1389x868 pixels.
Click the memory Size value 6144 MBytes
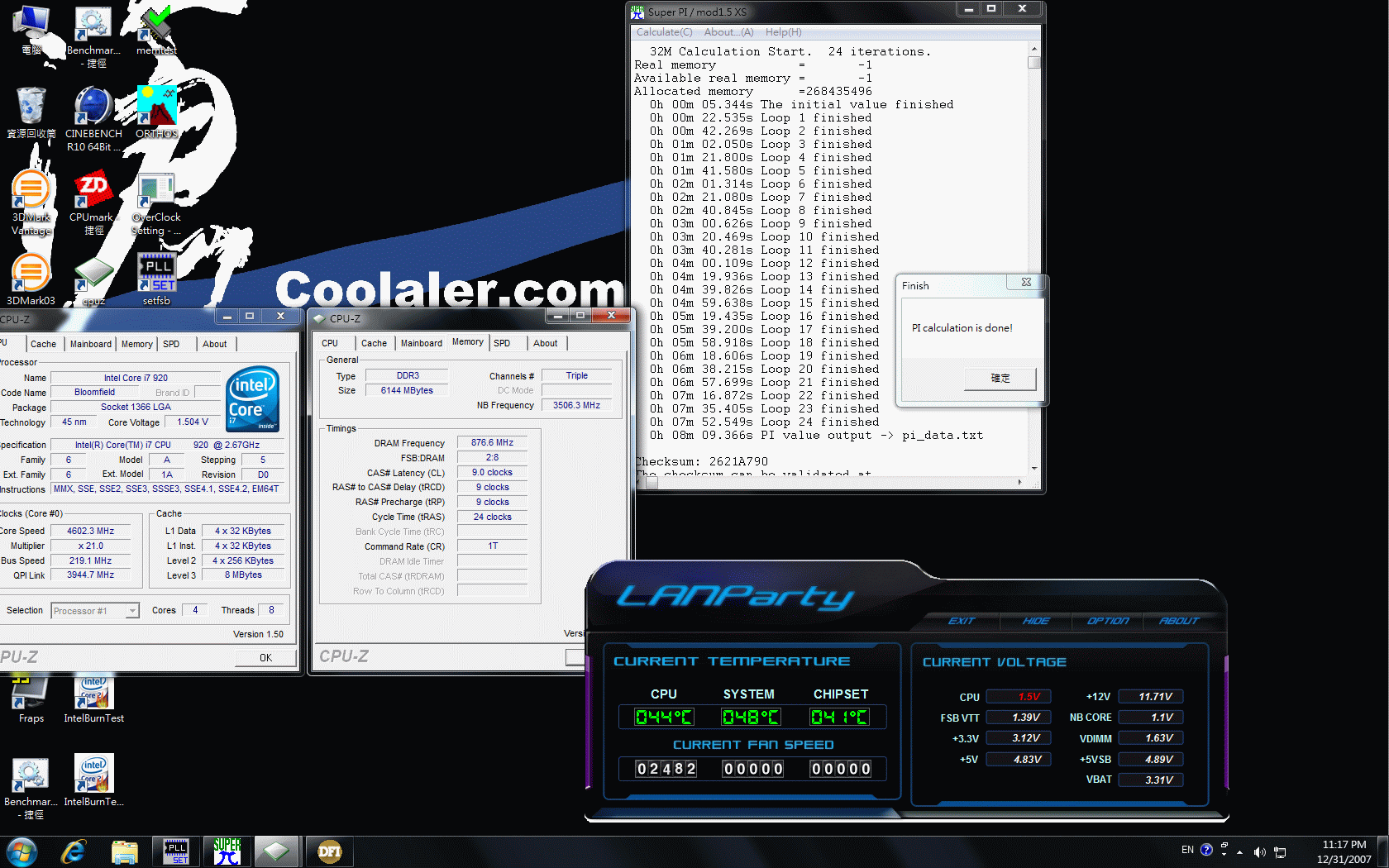pyautogui.click(x=407, y=390)
